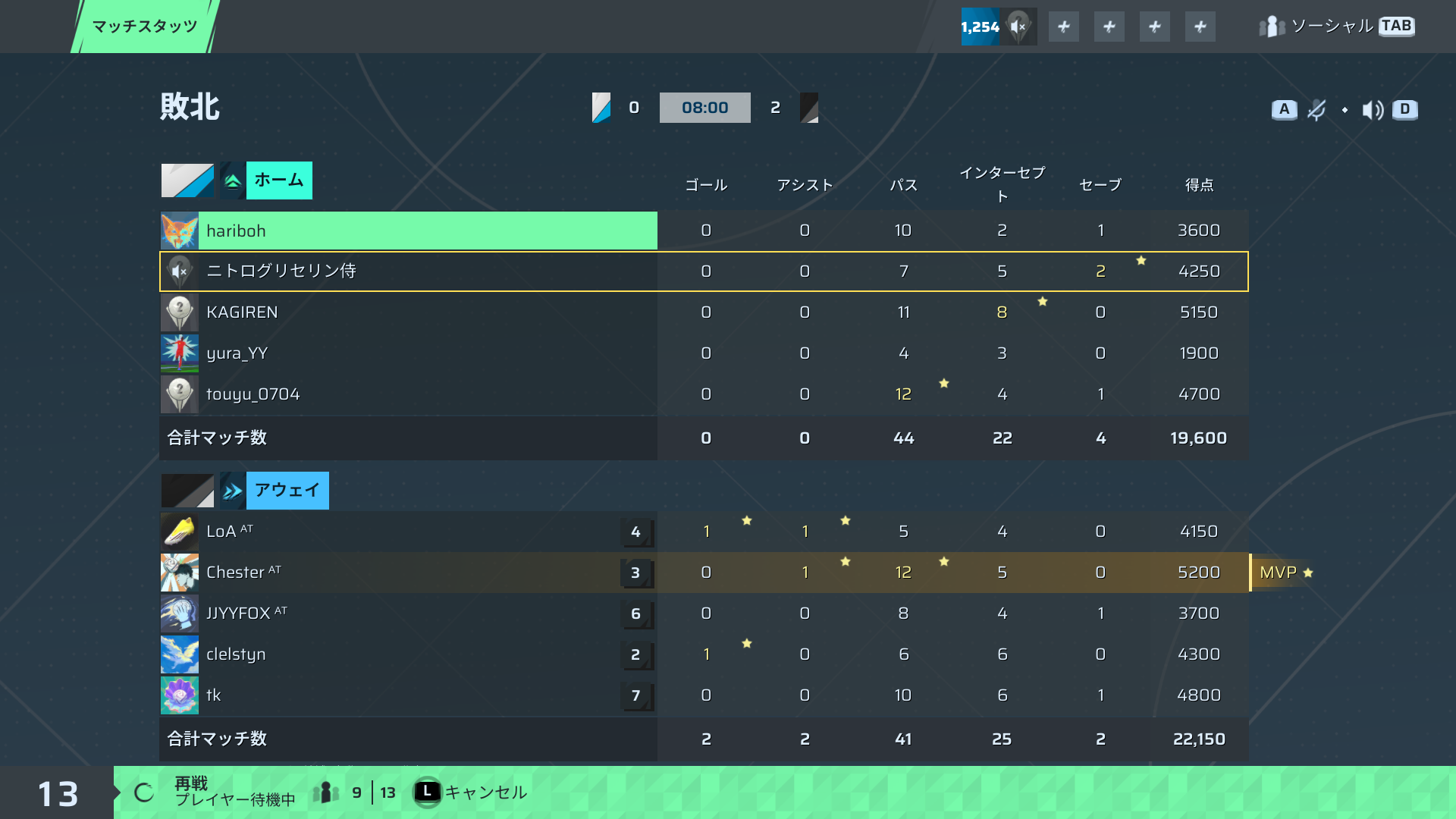
Task: Toggle the speaker volume icon
Action: 1373,110
